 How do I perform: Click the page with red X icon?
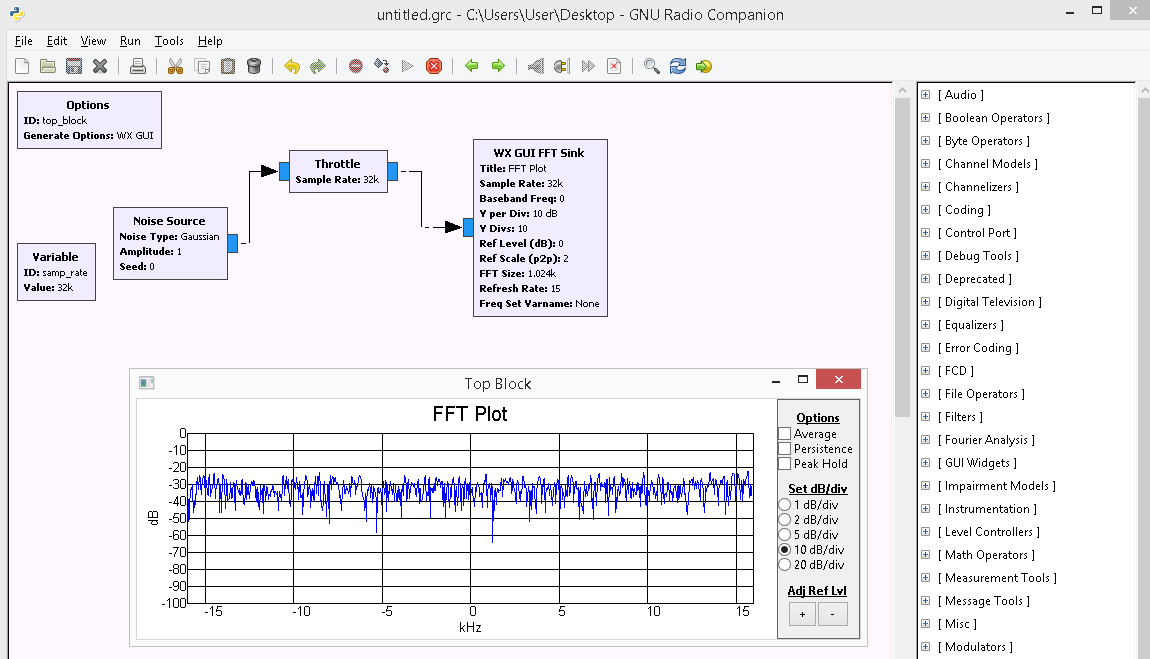[614, 67]
